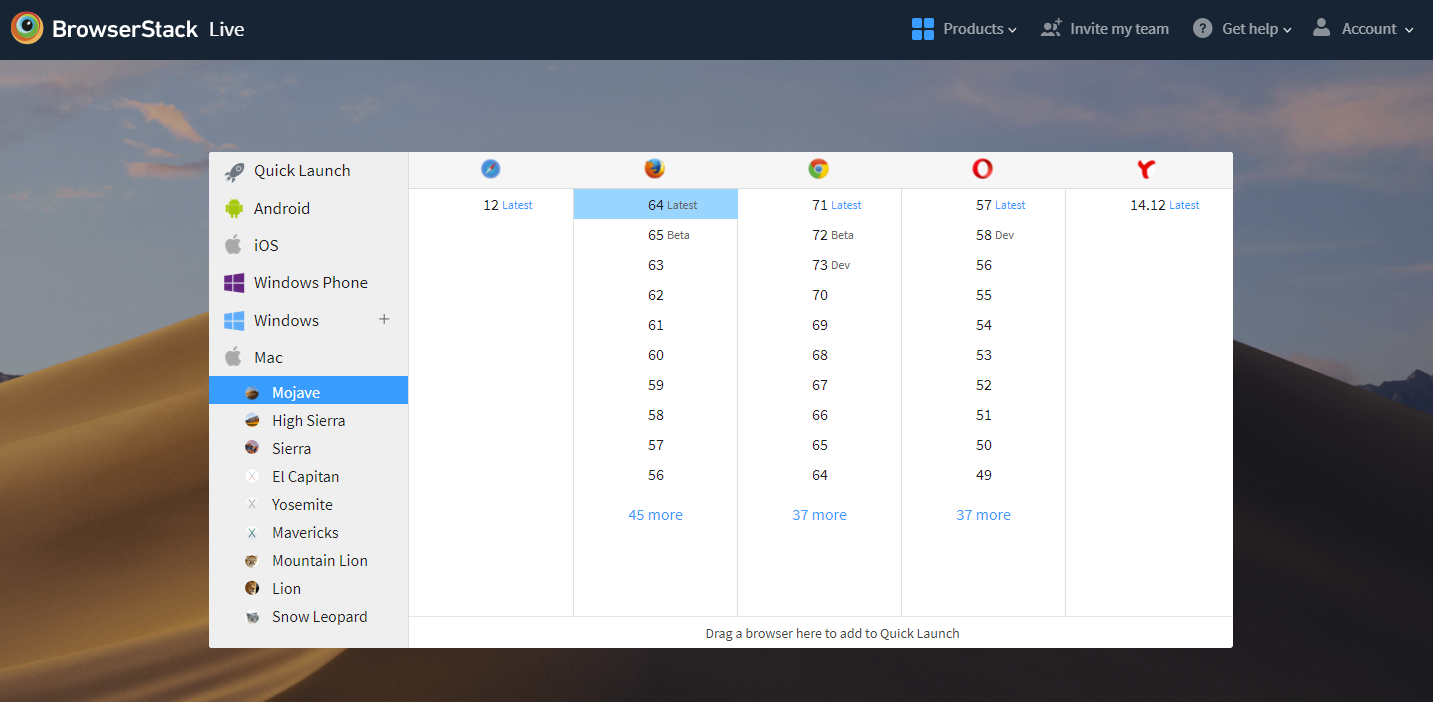The width and height of the screenshot is (1433, 702).
Task: Select the Yandex browser column icon
Action: pos(1147,169)
